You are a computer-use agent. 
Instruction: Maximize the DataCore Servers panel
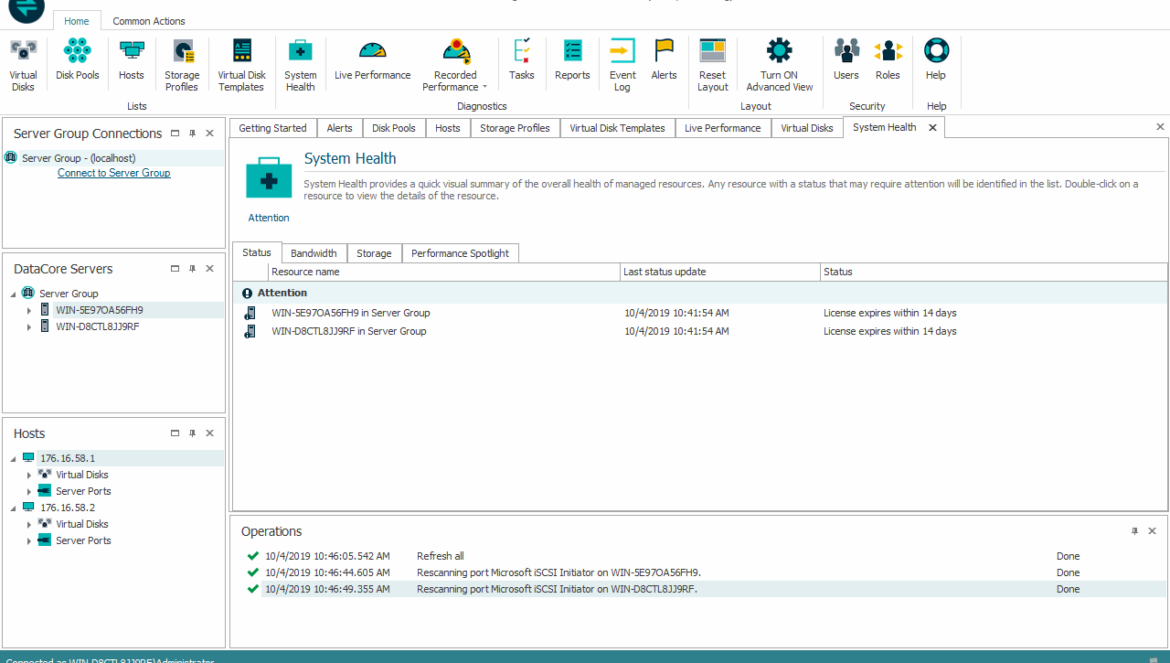(x=175, y=268)
